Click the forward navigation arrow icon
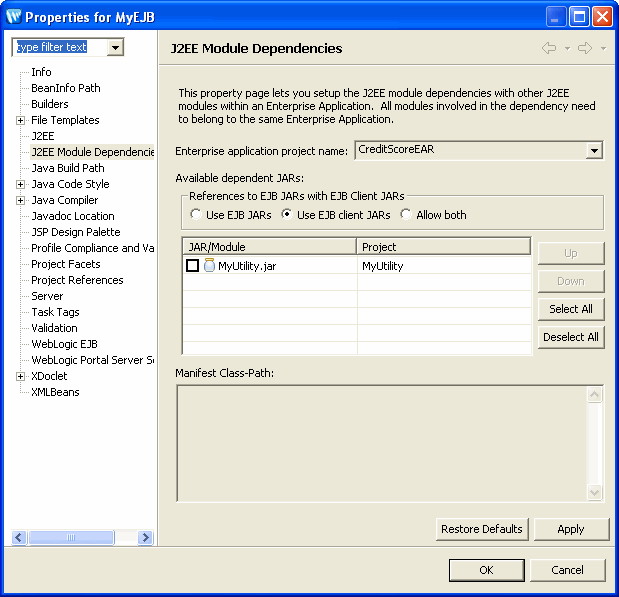This screenshot has height=597, width=619. click(585, 48)
